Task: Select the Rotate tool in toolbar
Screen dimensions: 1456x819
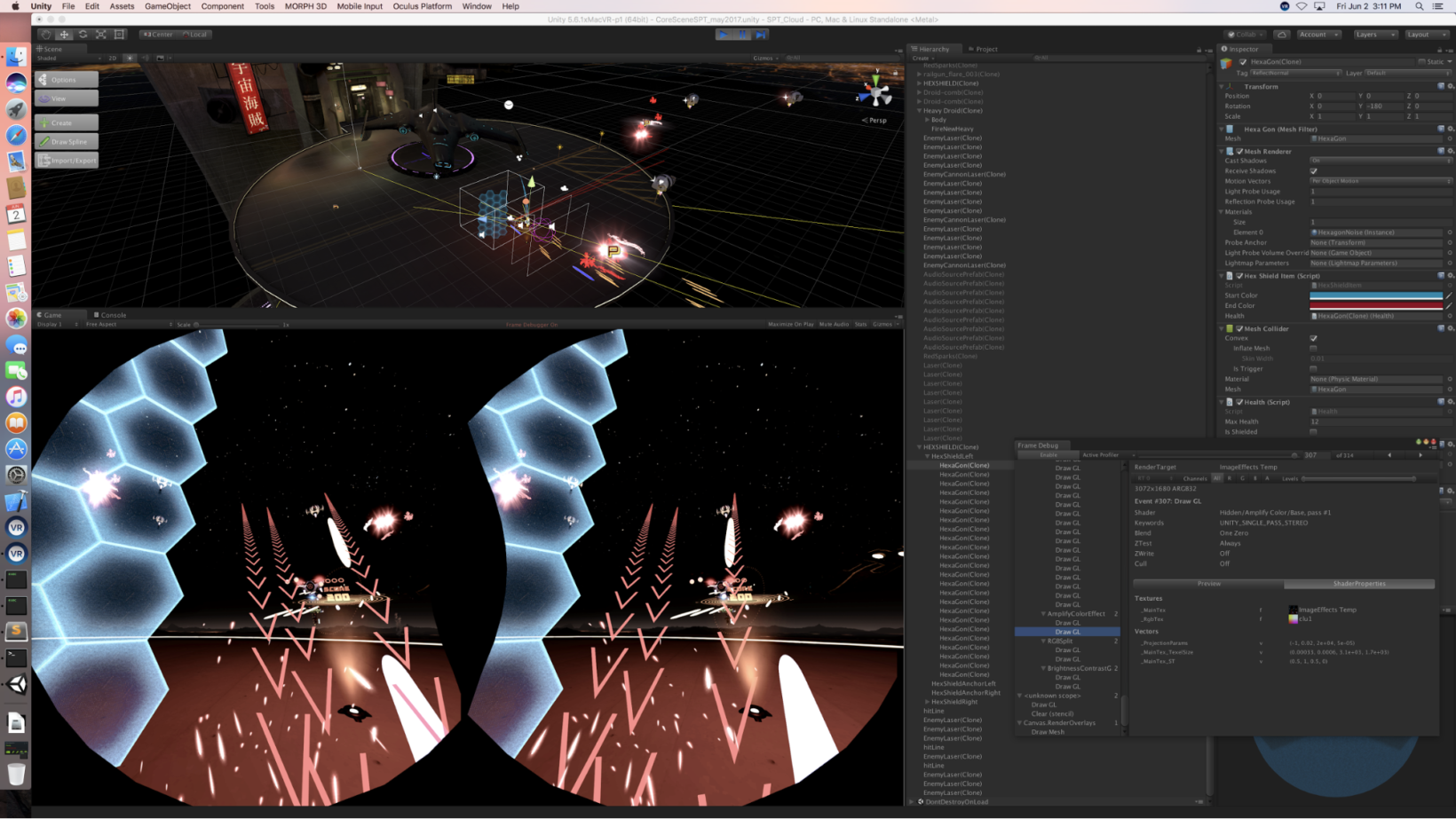Action: (83, 35)
